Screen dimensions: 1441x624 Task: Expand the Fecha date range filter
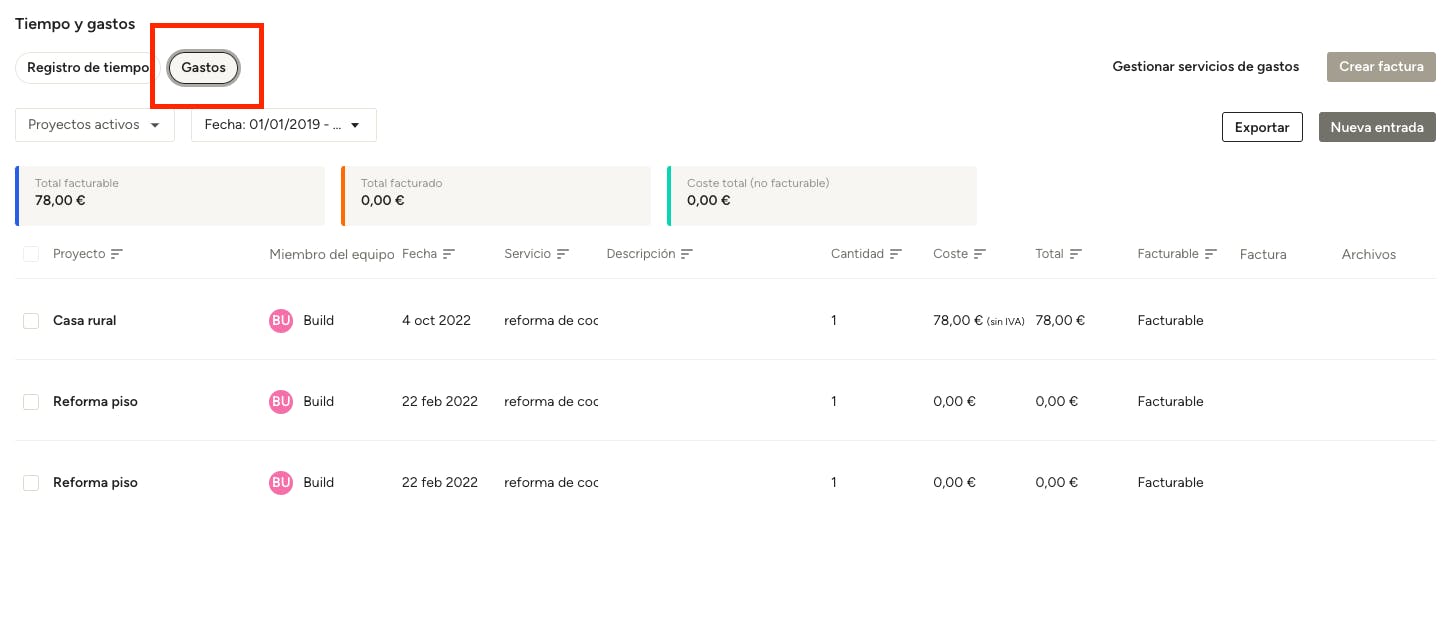(283, 125)
